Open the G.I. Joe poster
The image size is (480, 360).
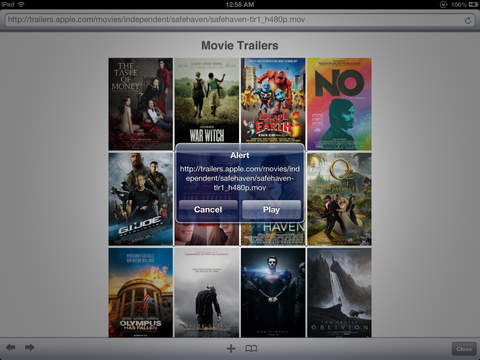(x=140, y=199)
